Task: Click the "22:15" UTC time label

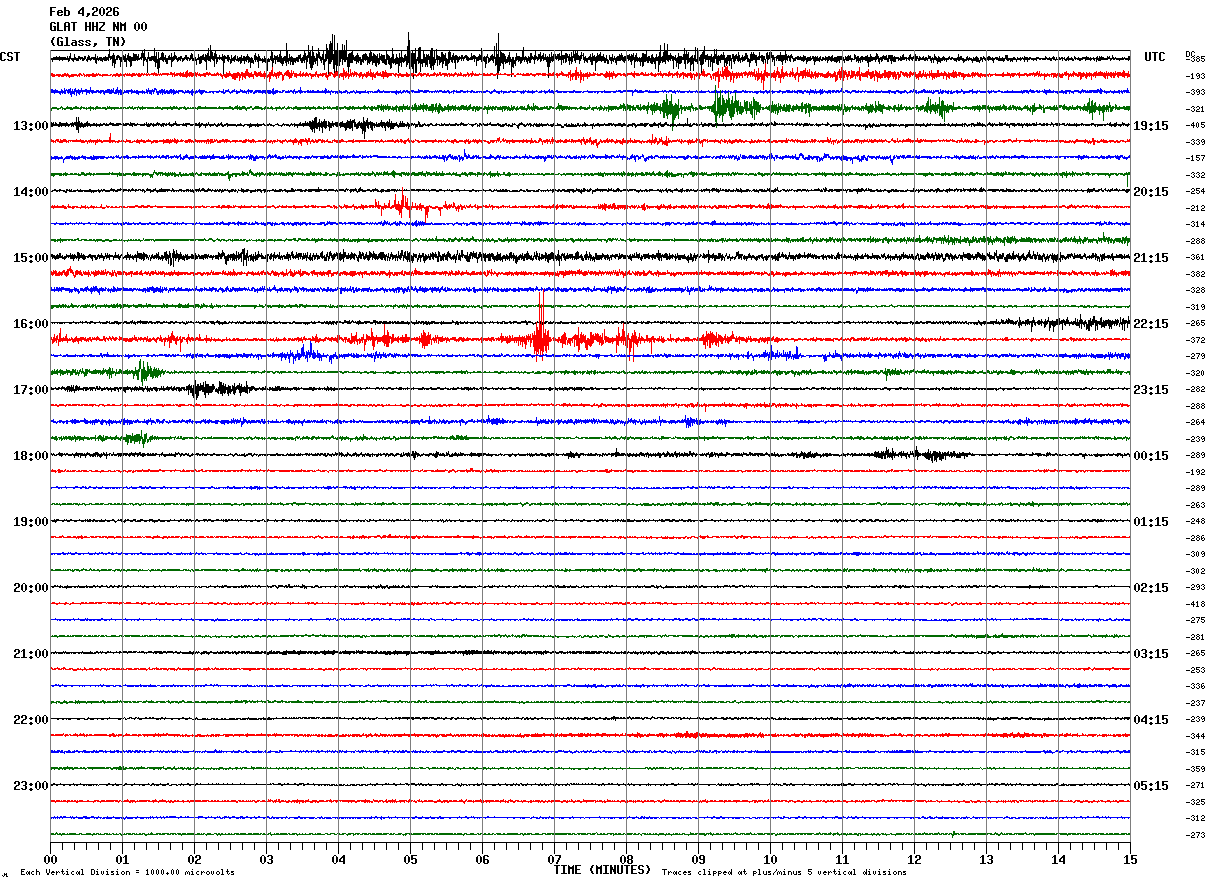Action: pyautogui.click(x=1151, y=324)
